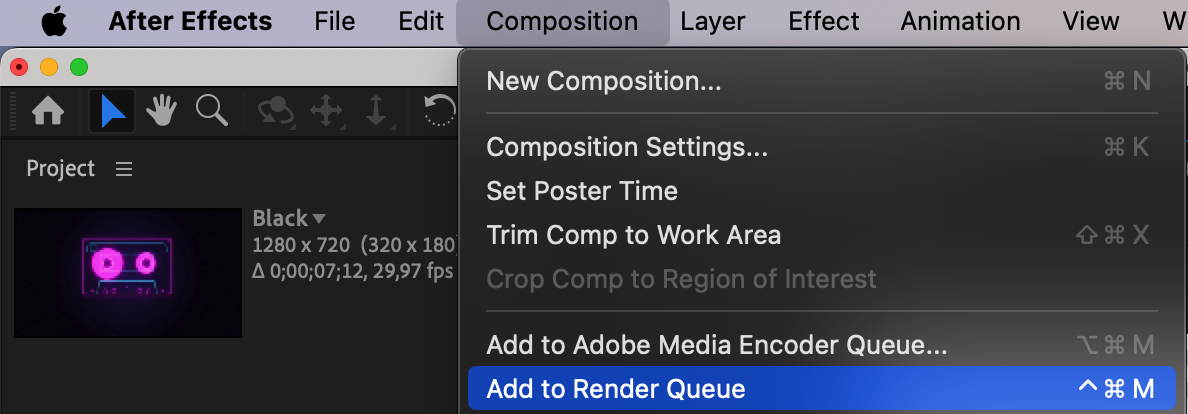
Task: Click the neon cassette composition thumbnail
Action: coord(128,272)
